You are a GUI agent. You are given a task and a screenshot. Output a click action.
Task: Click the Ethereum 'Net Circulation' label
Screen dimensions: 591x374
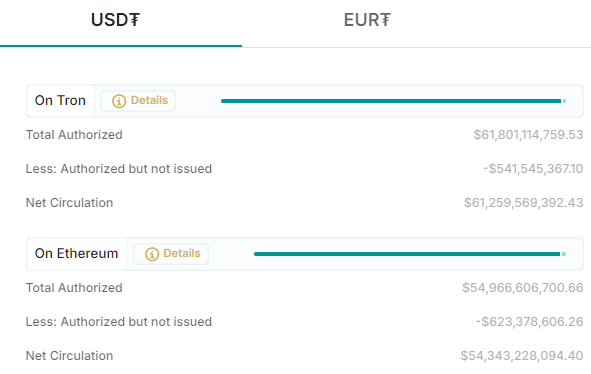69,356
